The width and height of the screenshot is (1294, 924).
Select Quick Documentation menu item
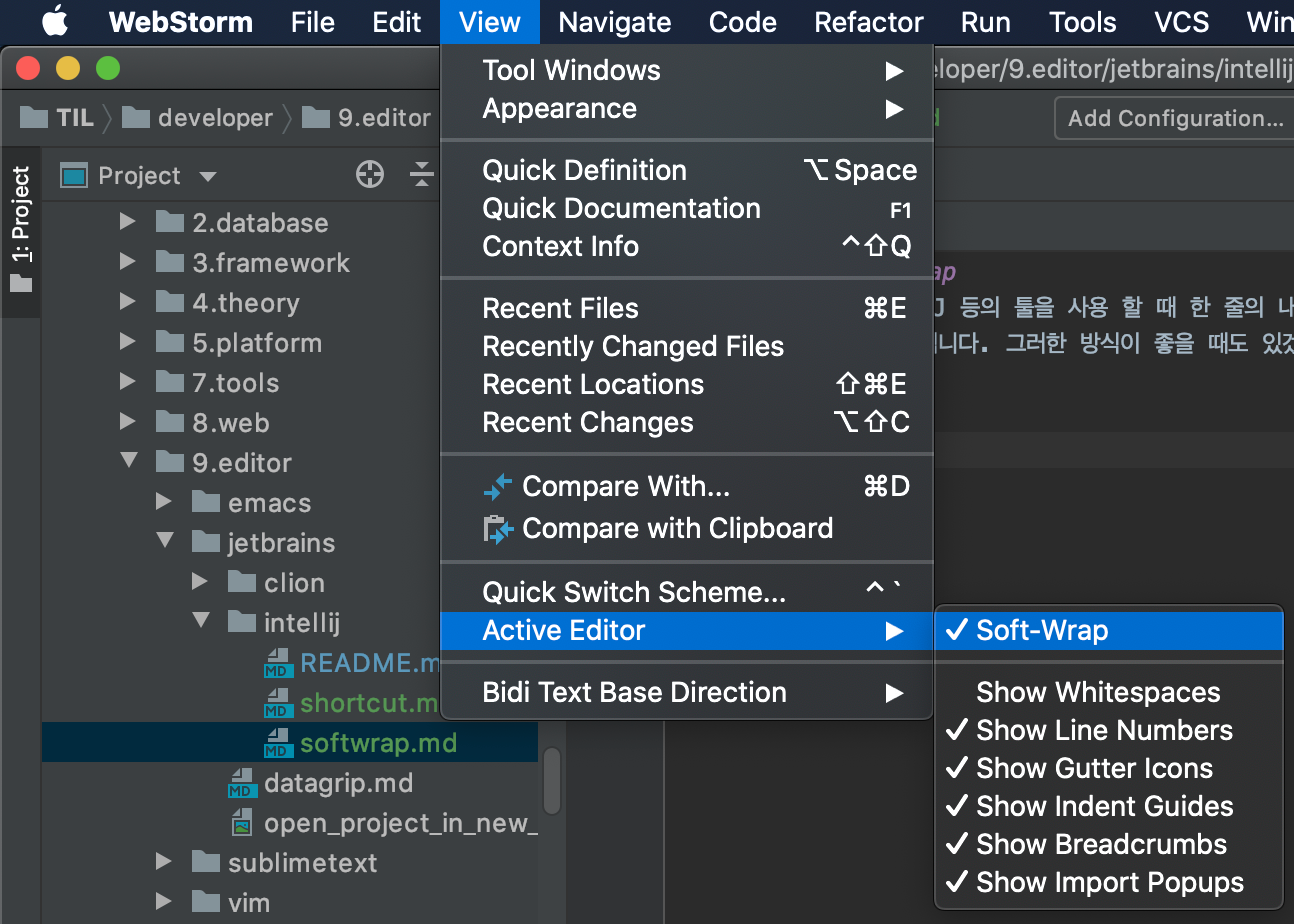click(x=687, y=208)
